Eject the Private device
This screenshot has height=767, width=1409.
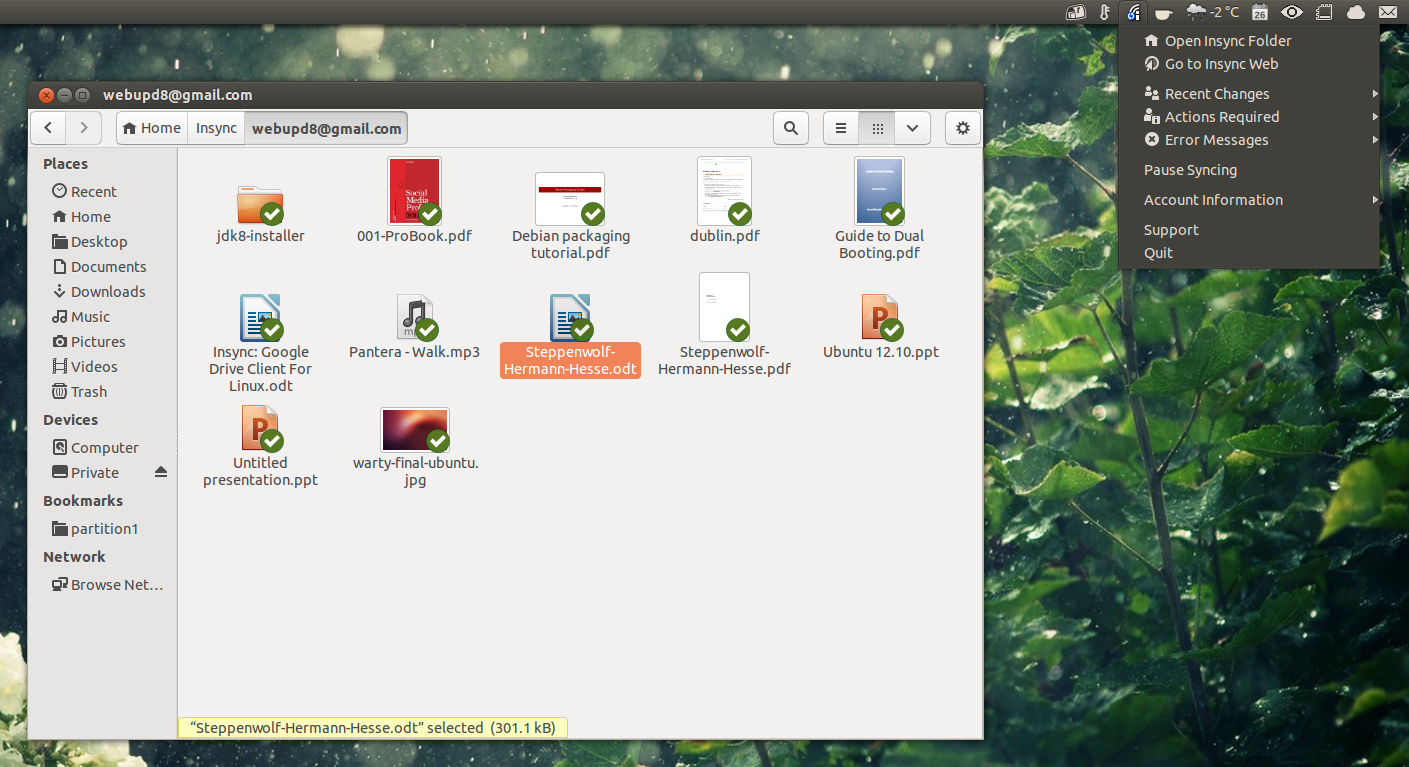coord(161,472)
